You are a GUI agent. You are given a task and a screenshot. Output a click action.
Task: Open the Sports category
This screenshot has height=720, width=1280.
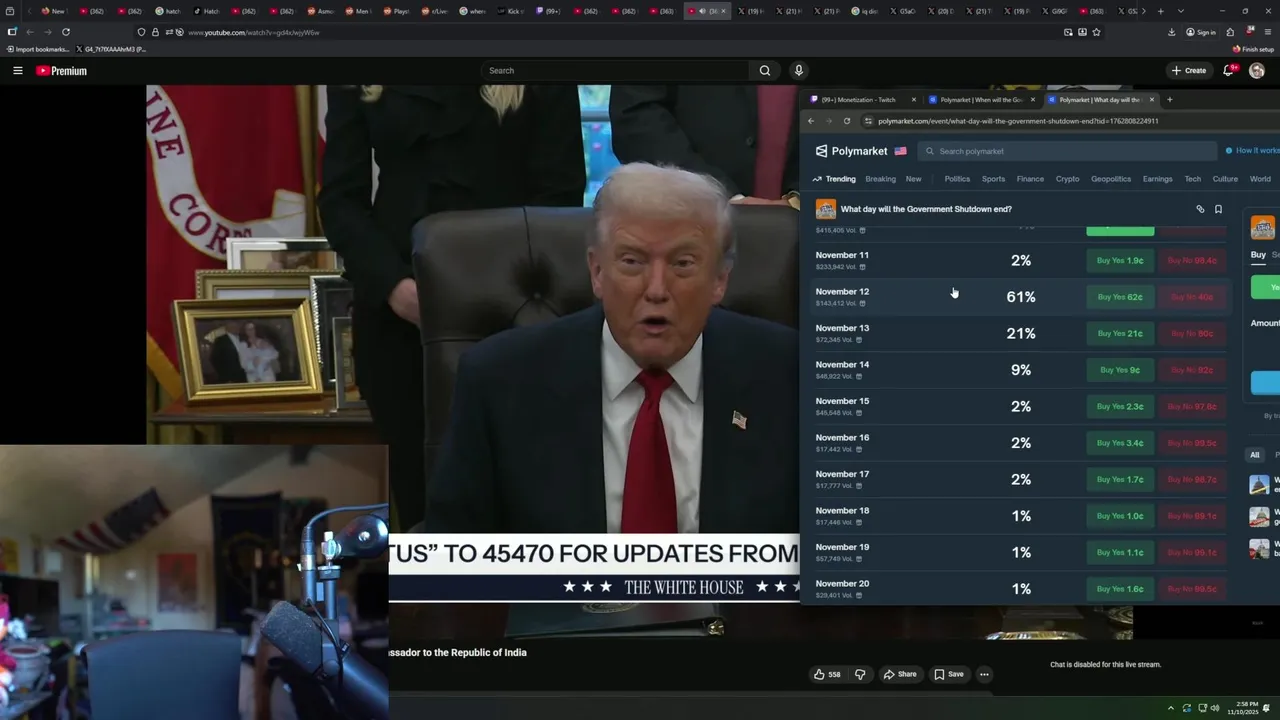(x=993, y=179)
